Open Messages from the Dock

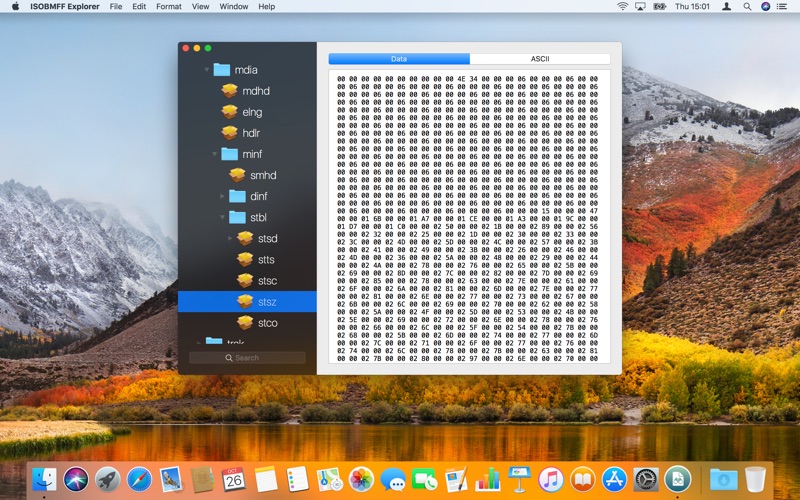[x=393, y=480]
